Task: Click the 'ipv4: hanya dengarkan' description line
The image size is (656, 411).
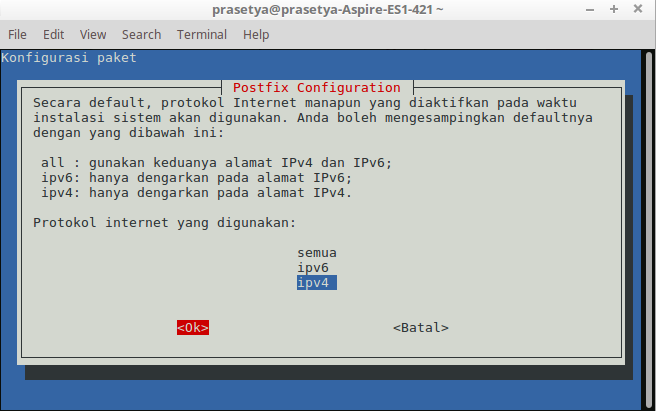Action: pyautogui.click(x=196, y=193)
